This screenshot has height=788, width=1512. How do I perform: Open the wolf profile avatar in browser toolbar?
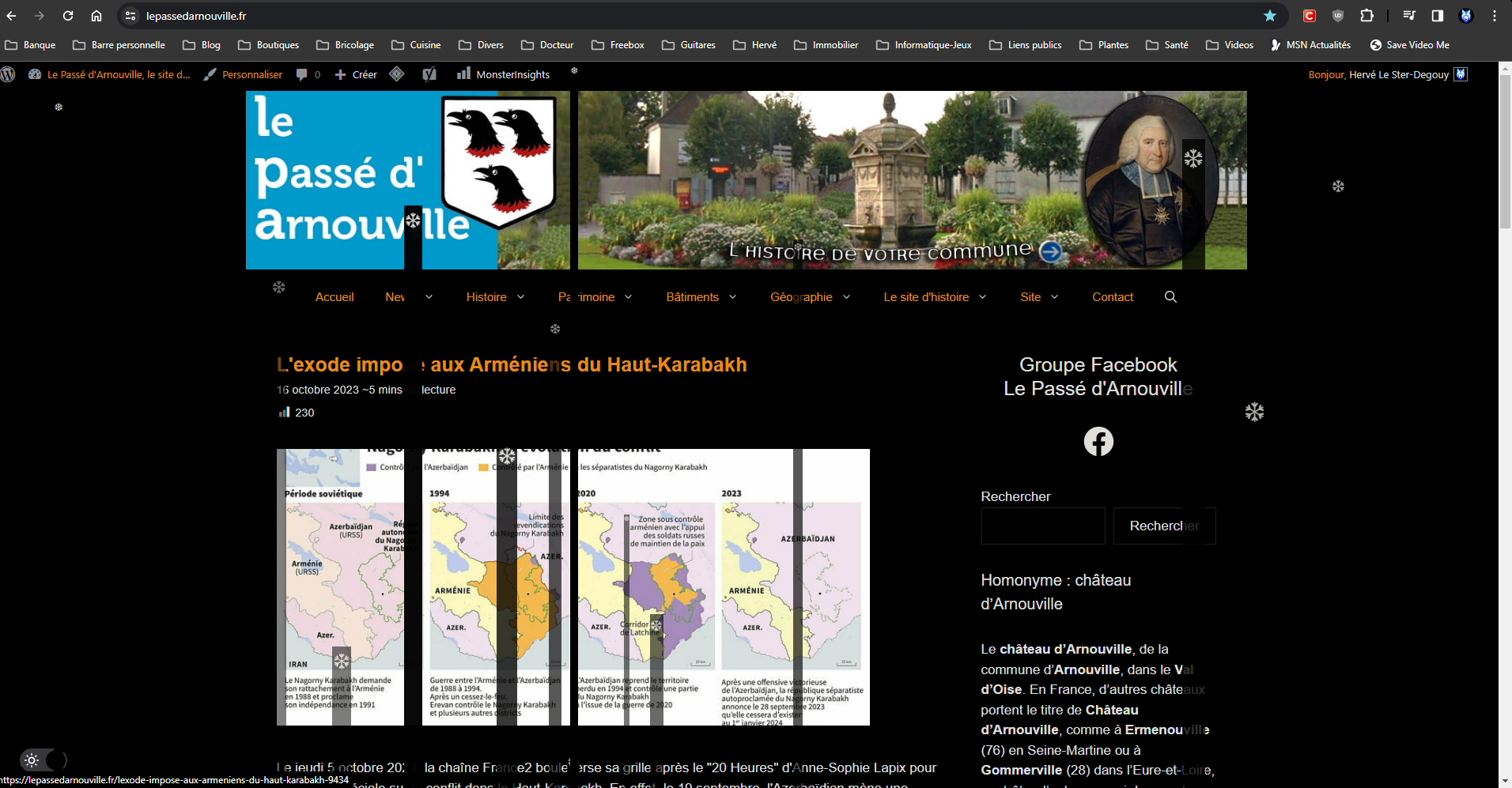(x=1466, y=16)
